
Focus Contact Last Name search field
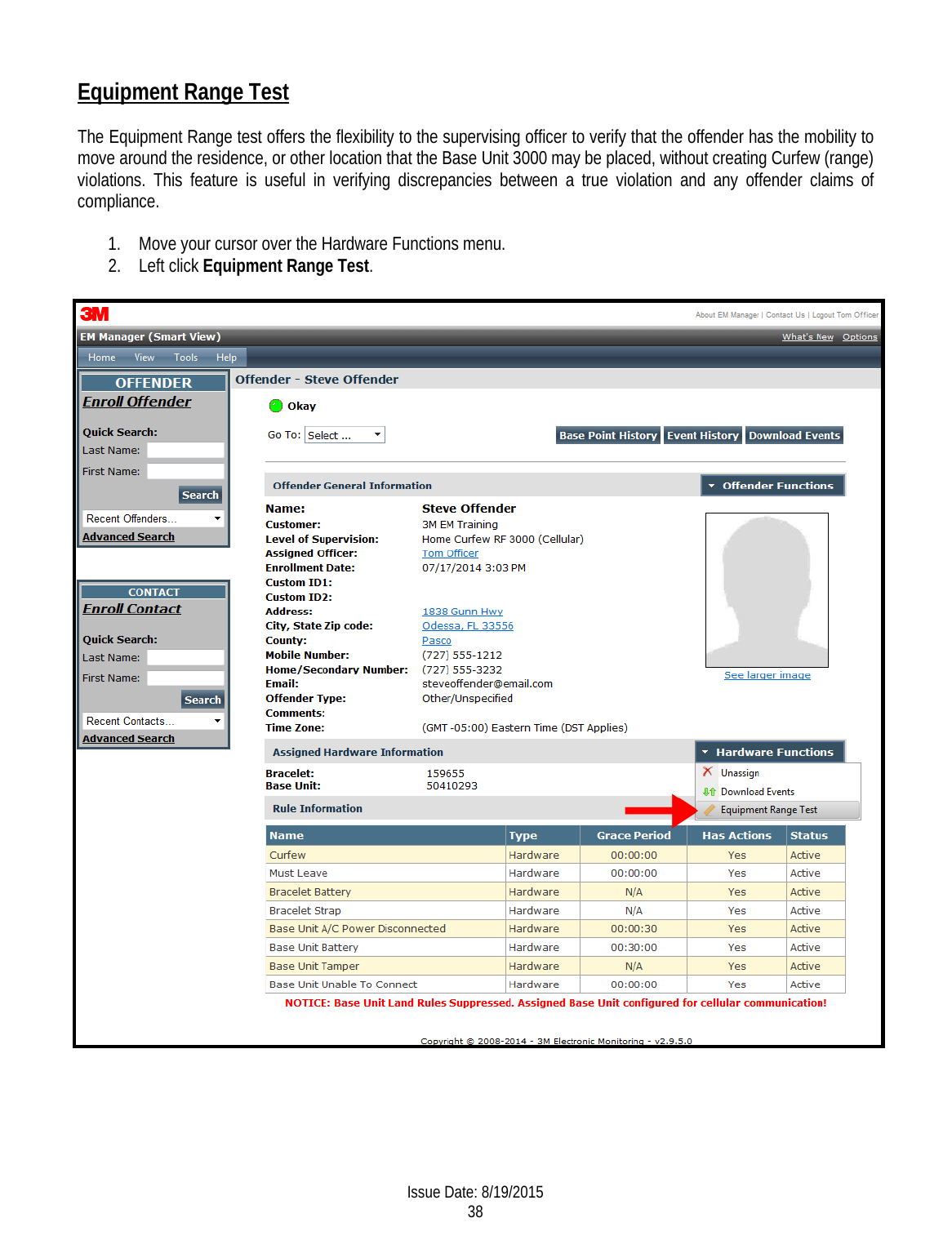(185, 657)
